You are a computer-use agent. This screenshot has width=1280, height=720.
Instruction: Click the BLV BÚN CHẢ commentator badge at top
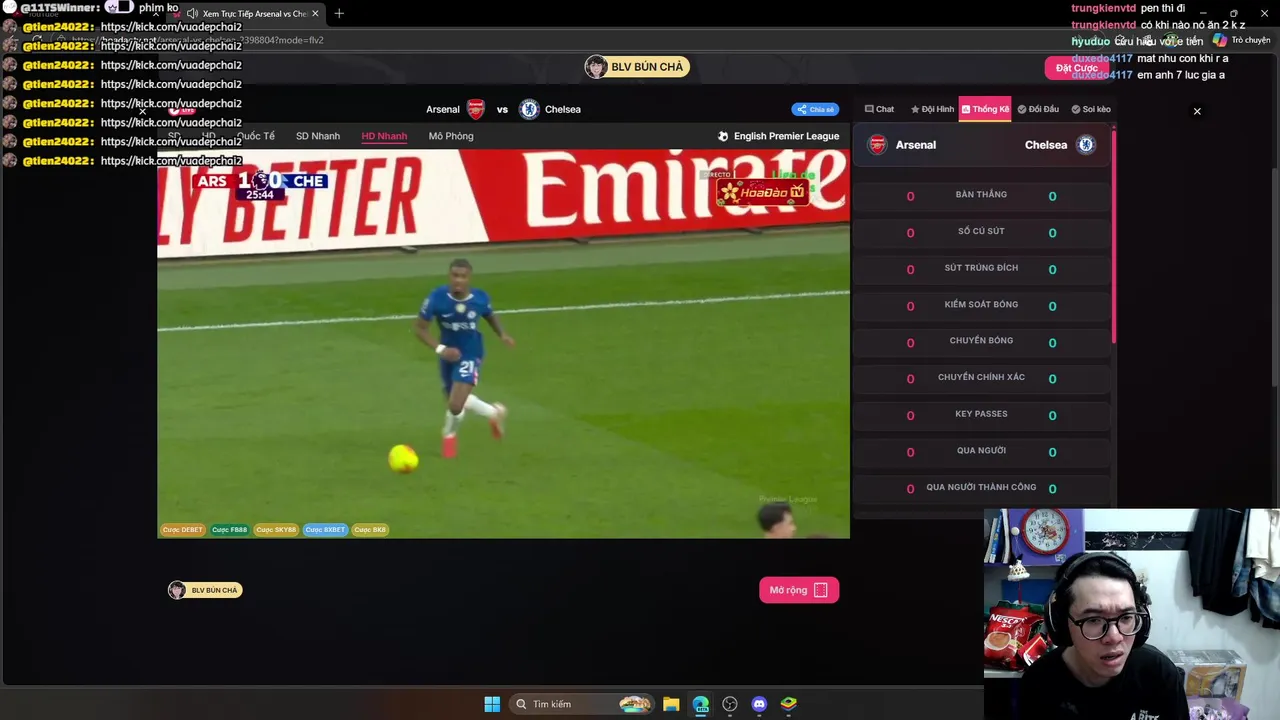tap(637, 67)
